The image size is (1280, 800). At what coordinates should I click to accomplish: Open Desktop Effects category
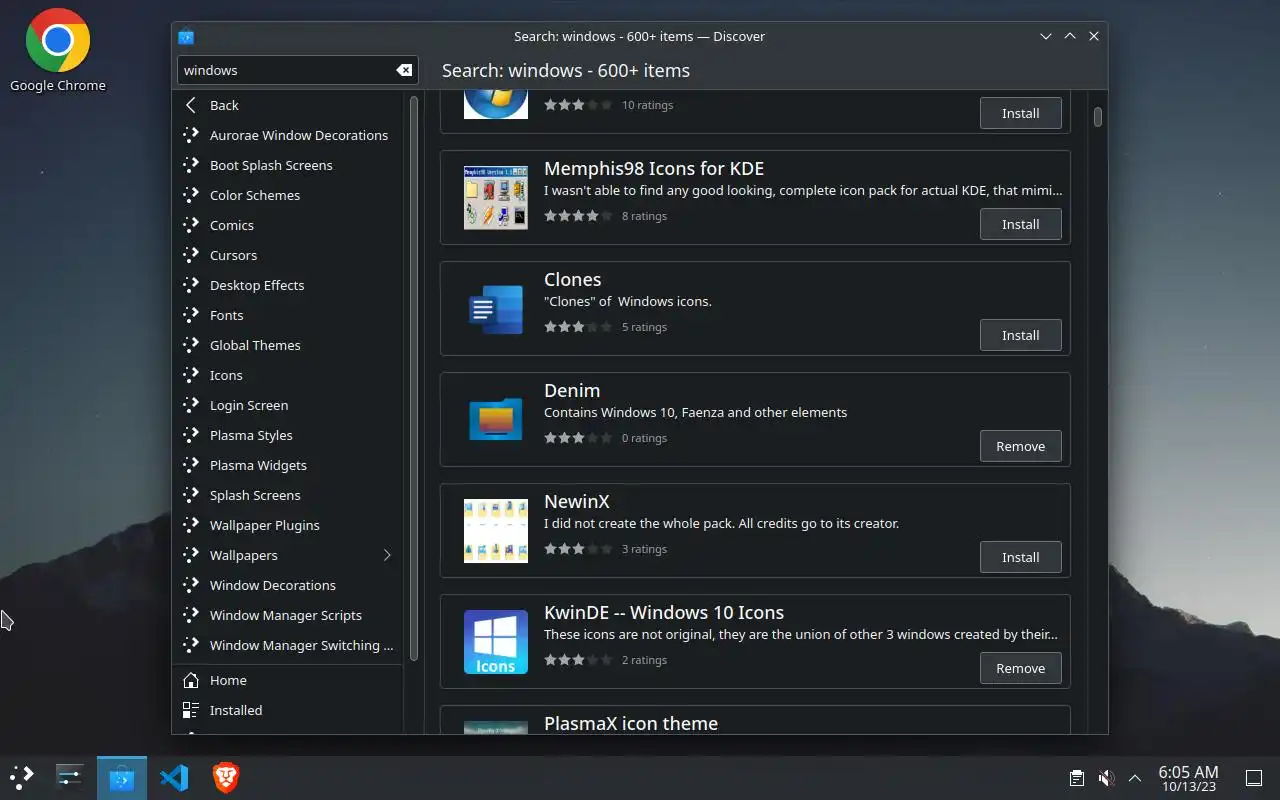pyautogui.click(x=288, y=285)
